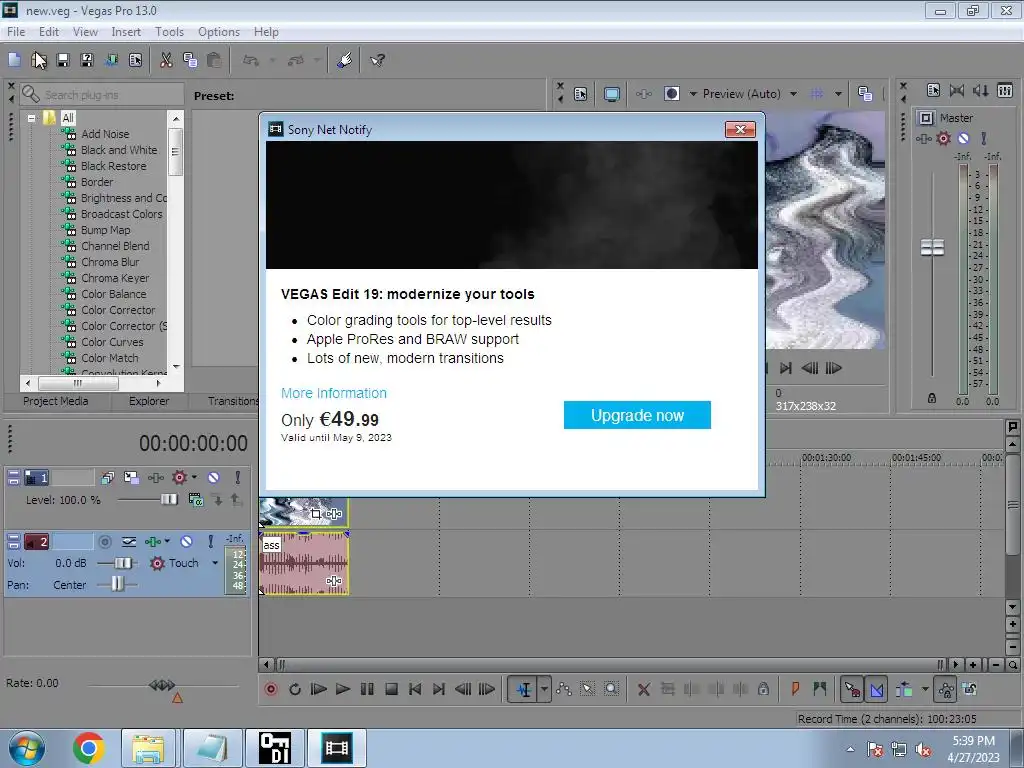Open the Tools menu
The width and height of the screenshot is (1024, 768).
click(169, 32)
